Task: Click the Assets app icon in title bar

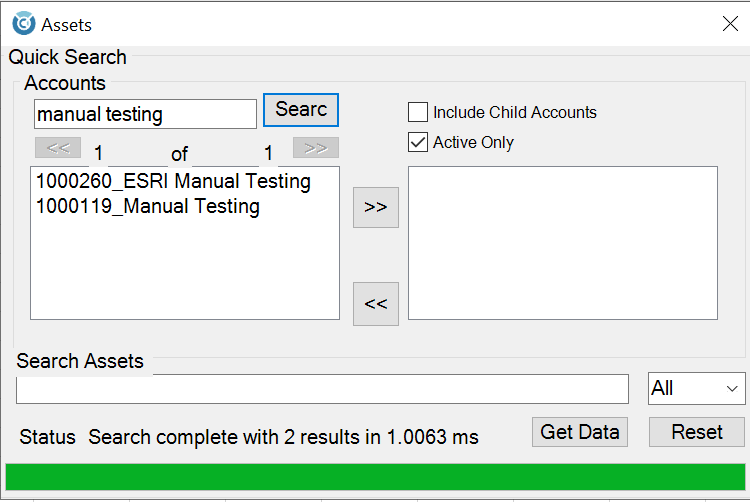Action: (x=23, y=23)
